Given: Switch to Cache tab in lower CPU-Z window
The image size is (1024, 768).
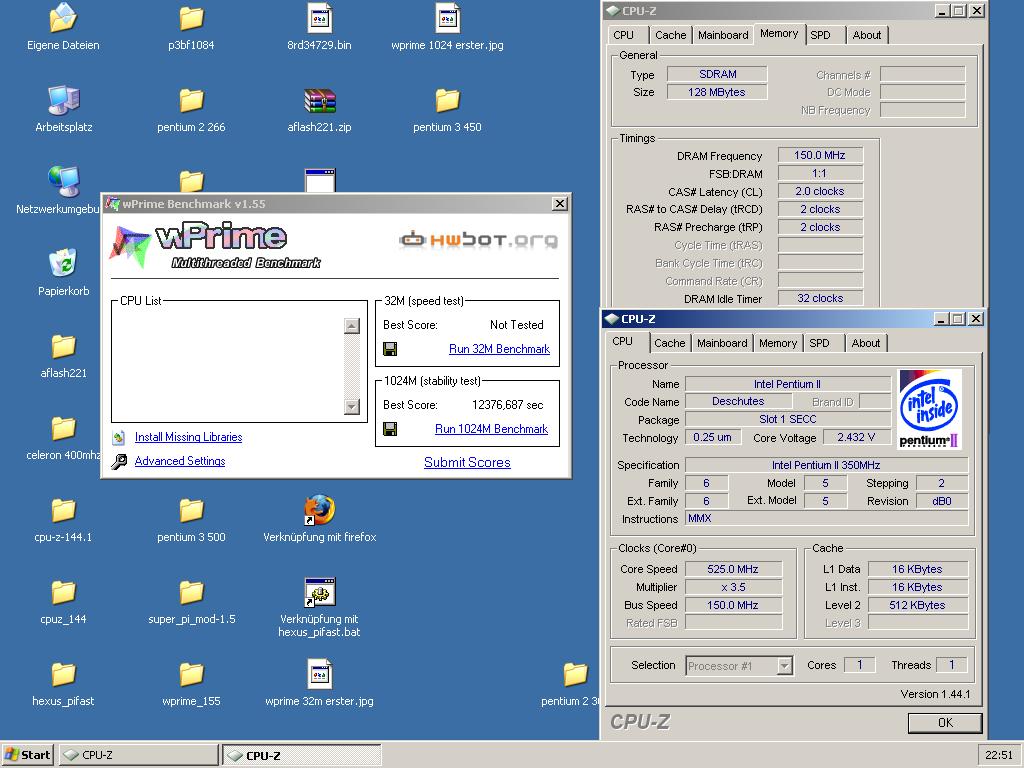Looking at the screenshot, I should (x=669, y=343).
